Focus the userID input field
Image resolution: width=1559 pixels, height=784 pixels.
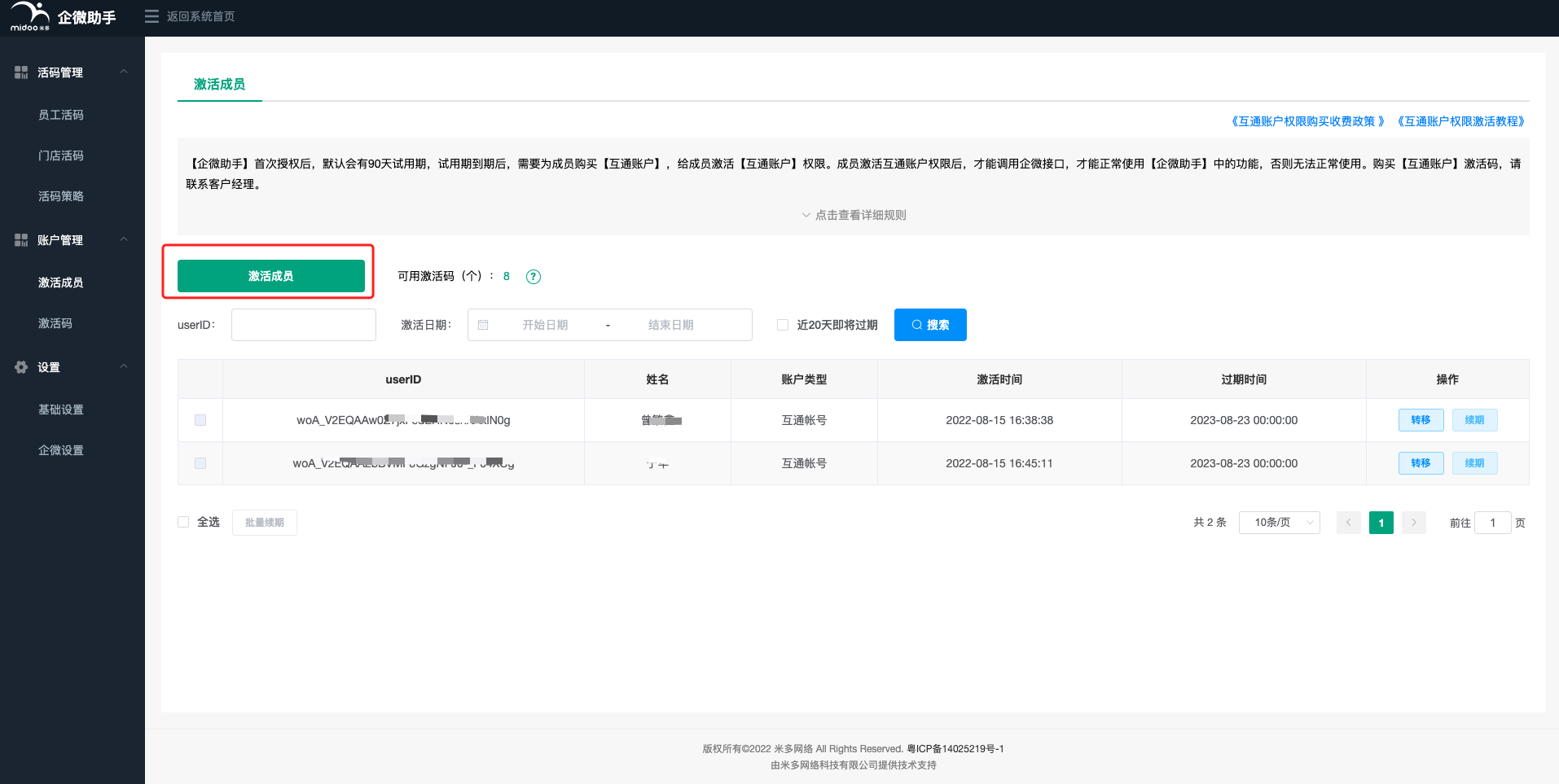pos(304,325)
